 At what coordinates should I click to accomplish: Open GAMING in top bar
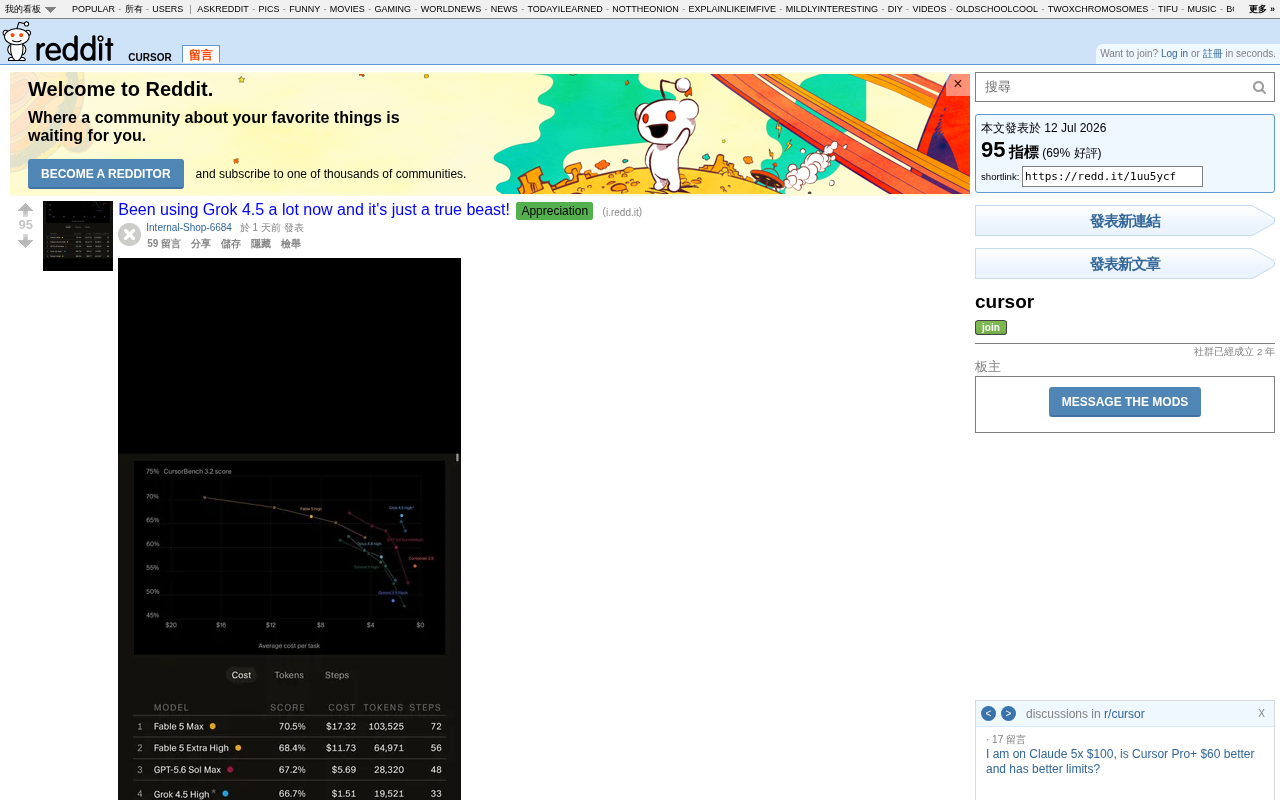tap(393, 9)
